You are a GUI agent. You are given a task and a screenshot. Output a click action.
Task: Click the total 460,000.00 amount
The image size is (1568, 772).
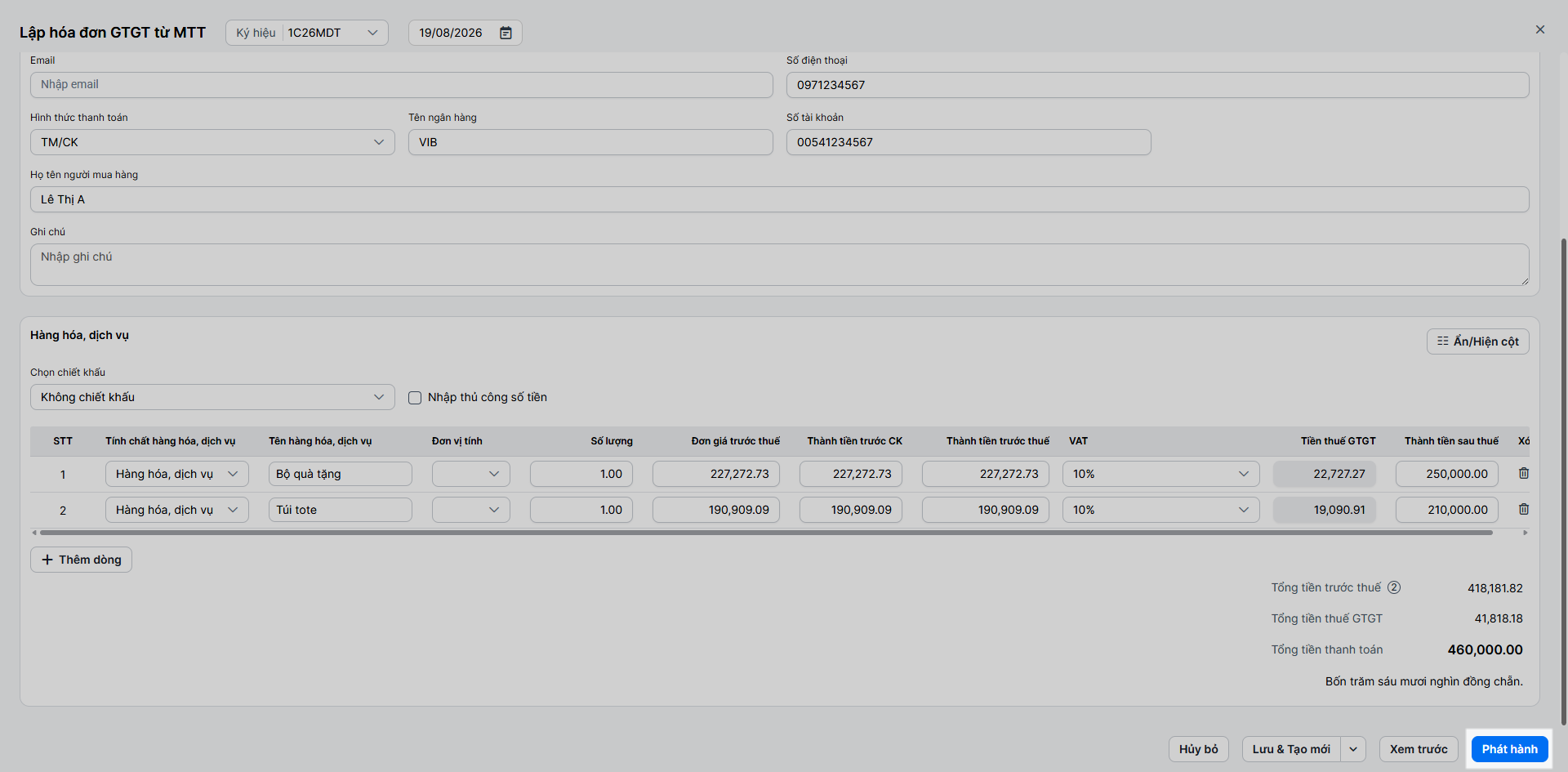(1485, 650)
